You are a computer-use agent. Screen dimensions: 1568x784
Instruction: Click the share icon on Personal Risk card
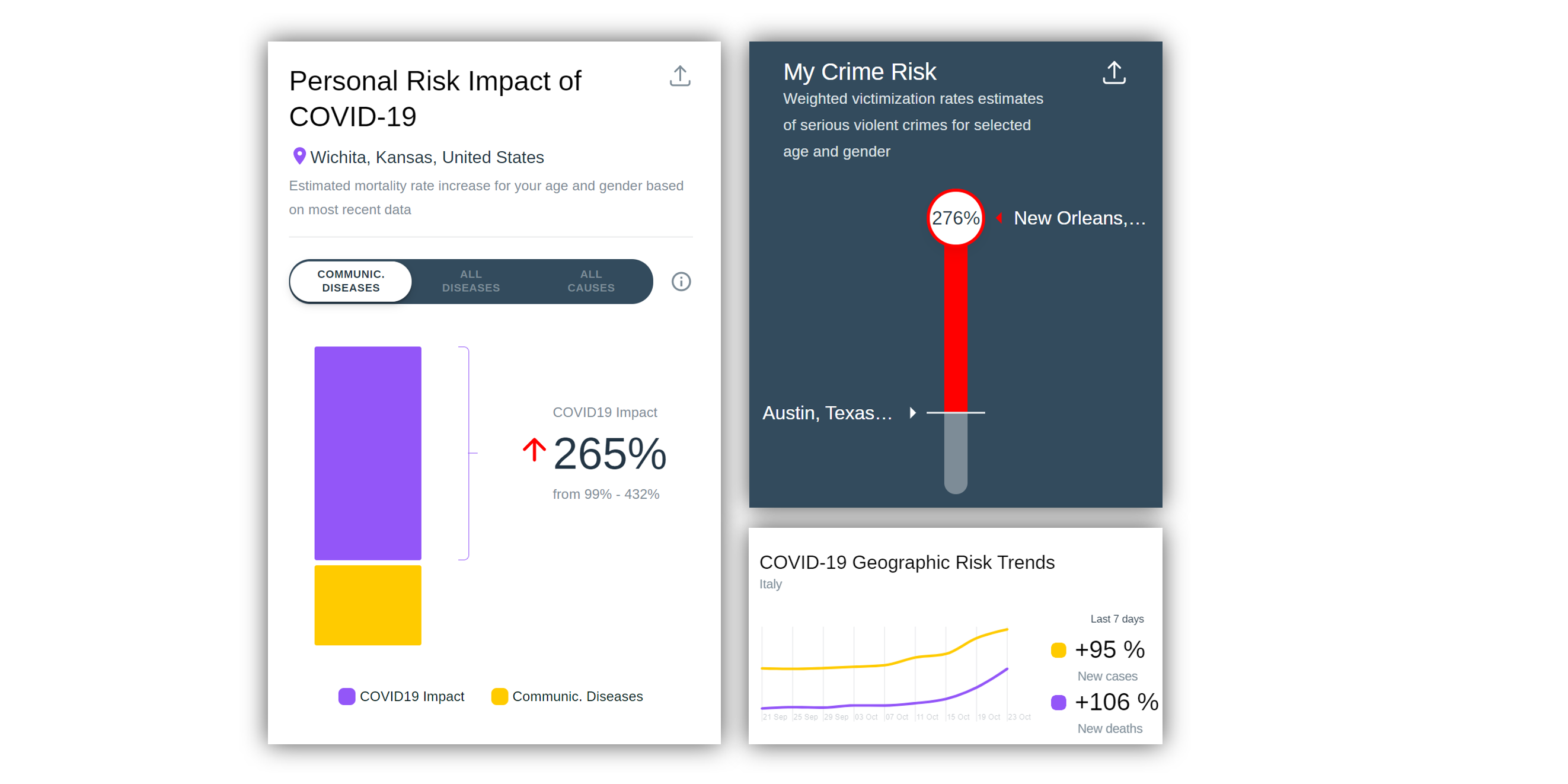coord(680,75)
